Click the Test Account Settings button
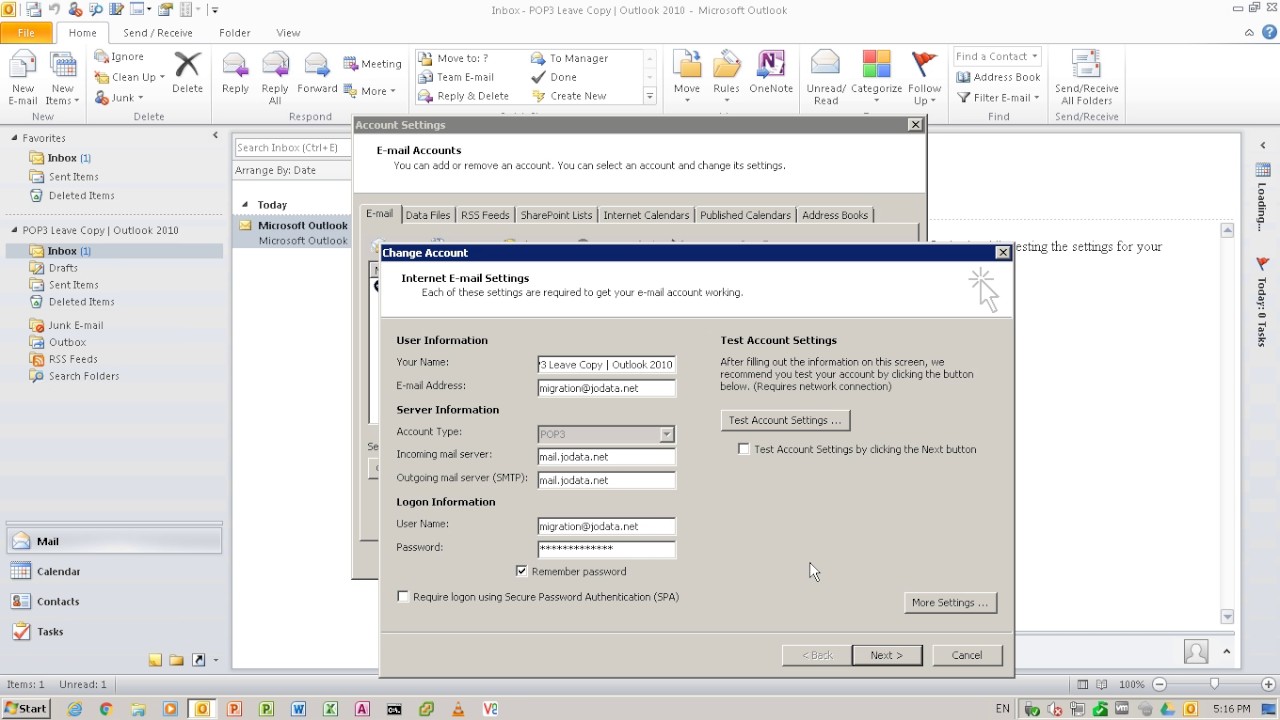The height and width of the screenshot is (720, 1280). 785,420
